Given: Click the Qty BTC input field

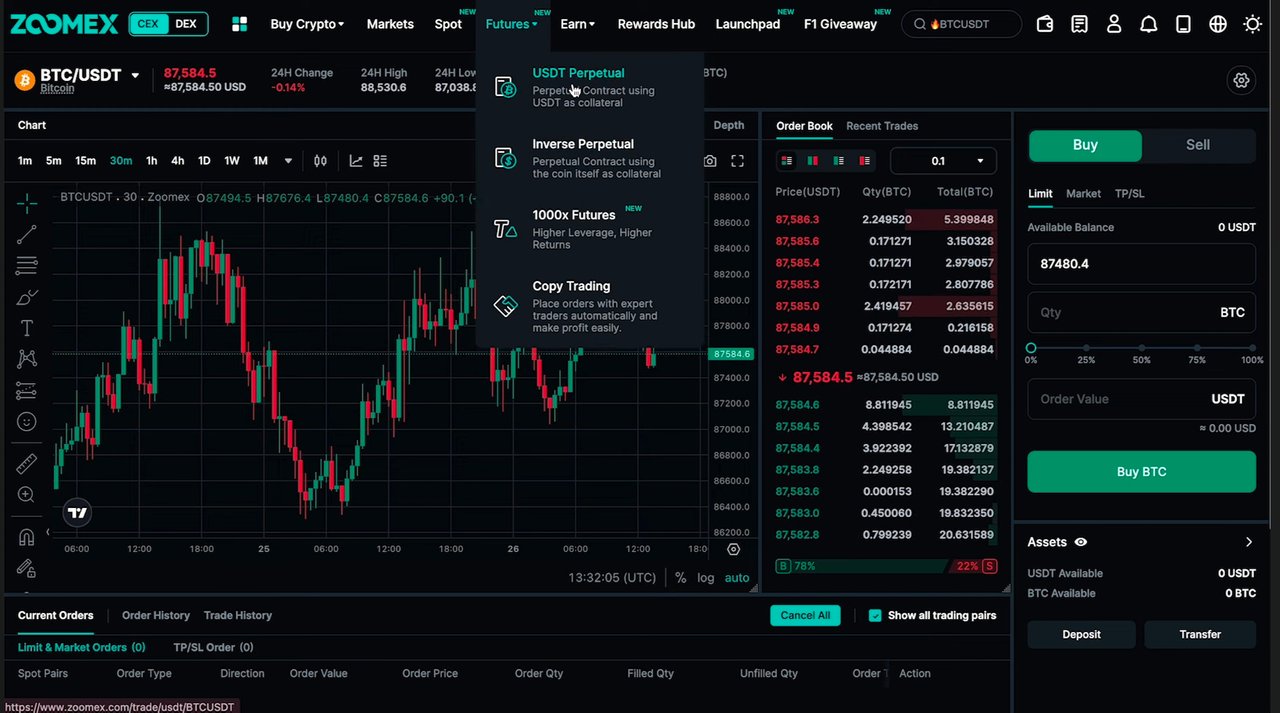Looking at the screenshot, I should point(1142,312).
